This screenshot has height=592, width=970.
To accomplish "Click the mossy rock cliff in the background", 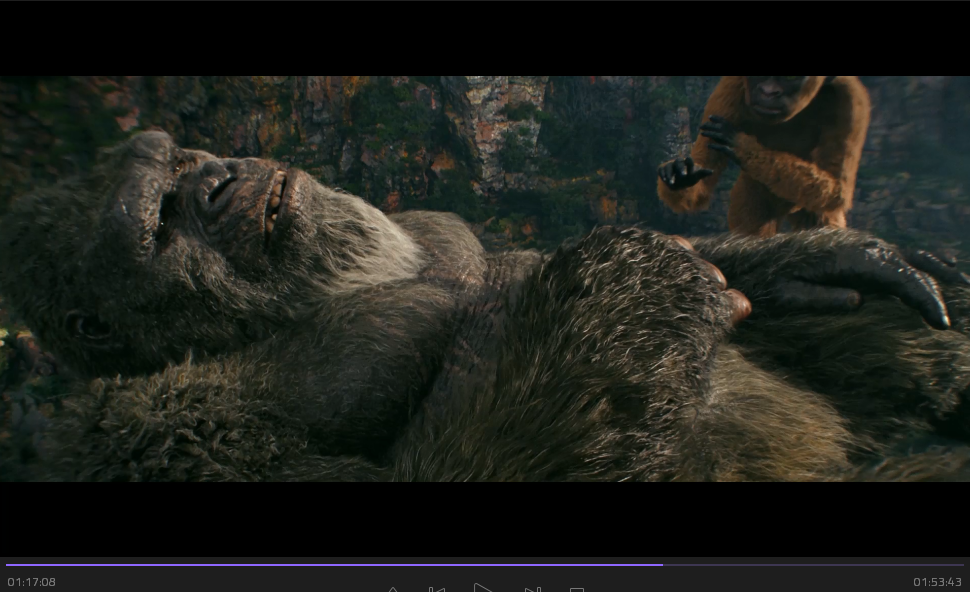I will coord(500,130).
